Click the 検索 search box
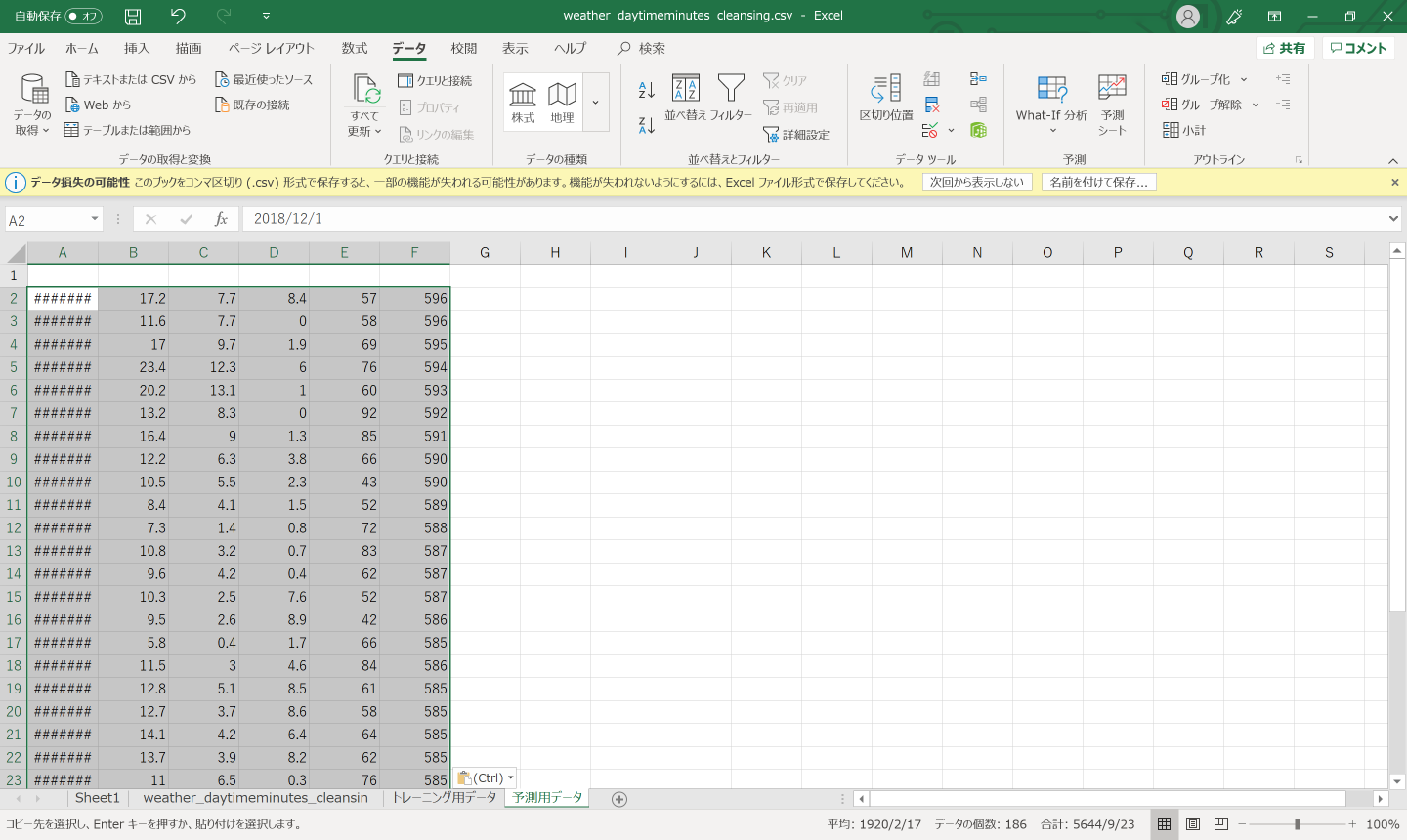This screenshot has height=840, width=1407. 642,48
